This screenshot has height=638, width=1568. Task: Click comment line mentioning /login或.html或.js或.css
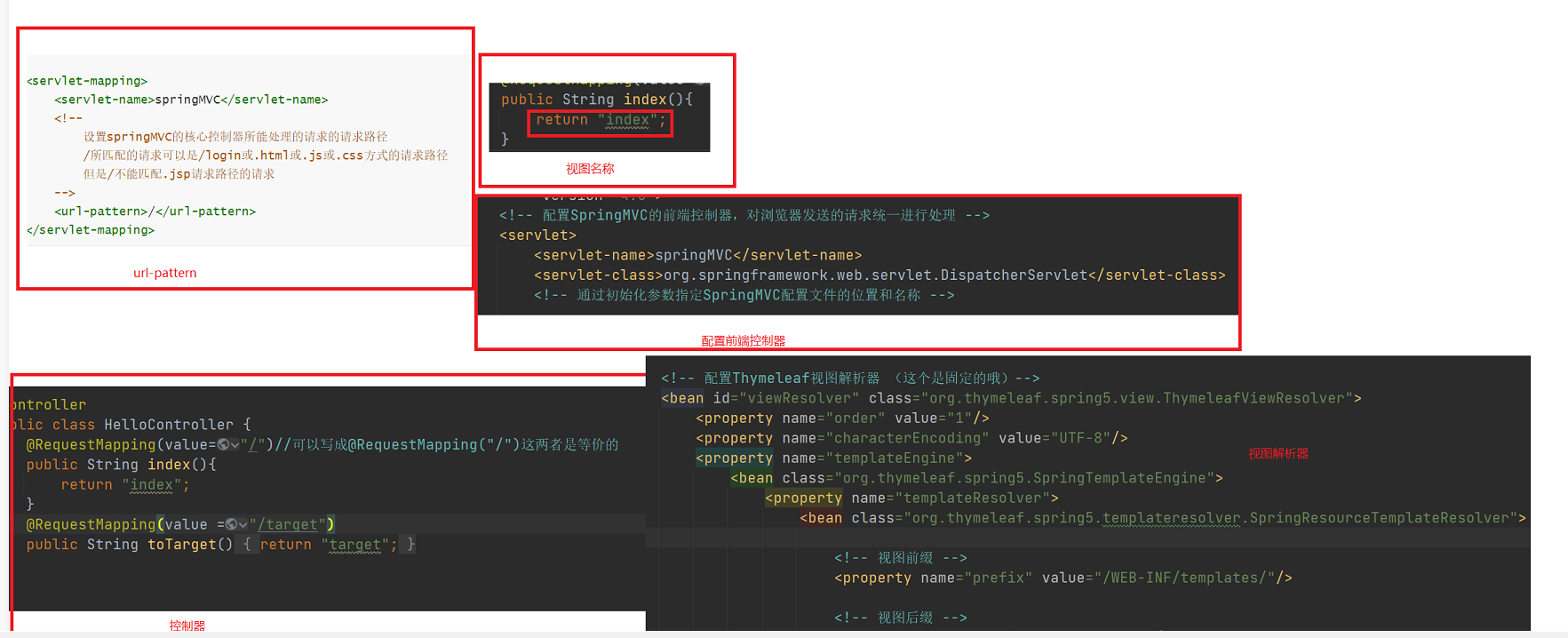266,156
